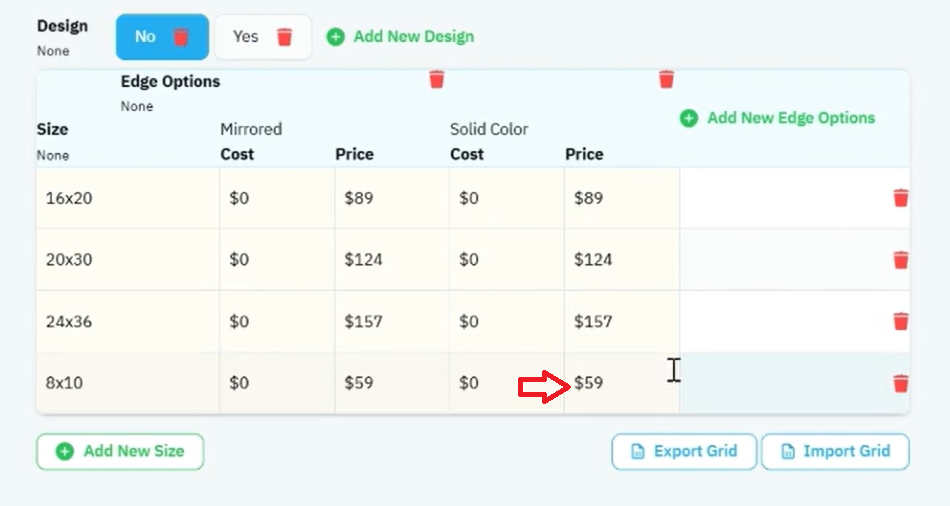Open Import Grid

tap(835, 451)
